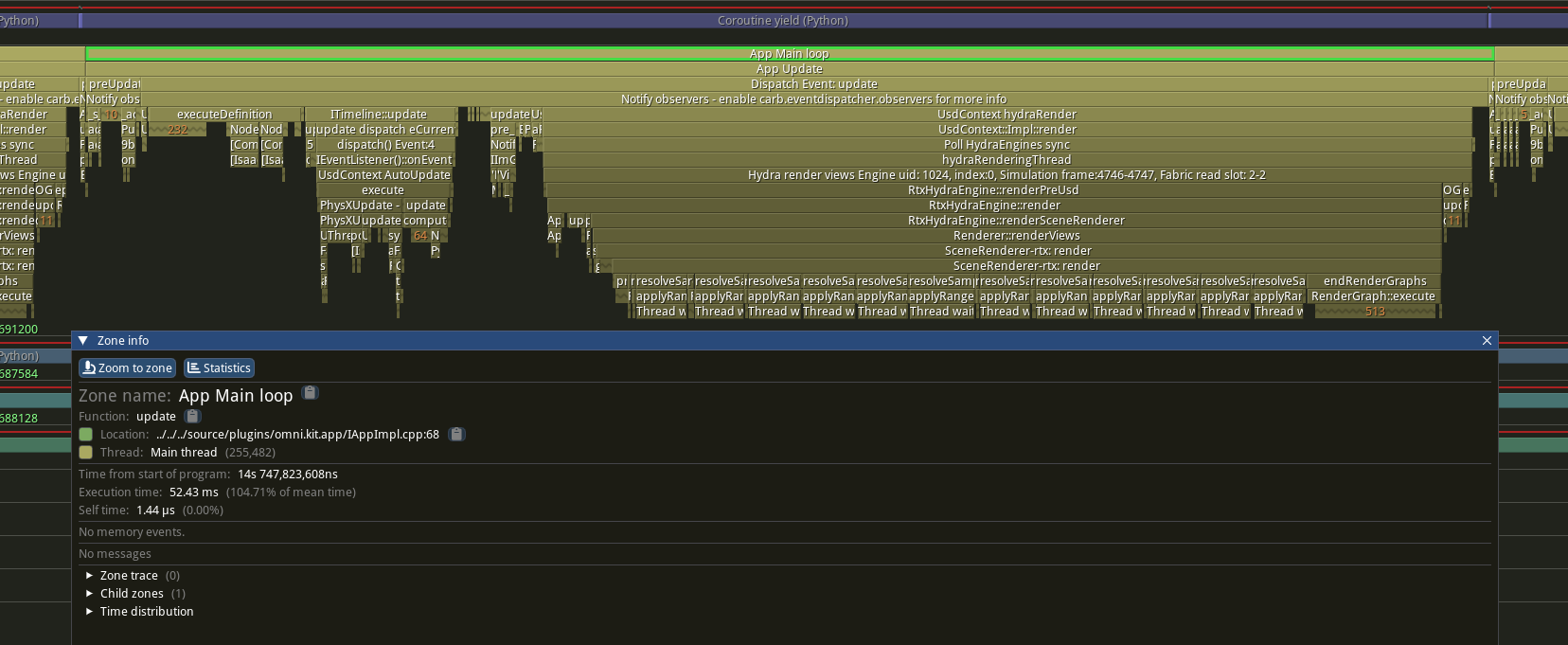Click the RenderGraph::execute zone
This screenshot has height=645, width=1568.
tap(1373, 296)
